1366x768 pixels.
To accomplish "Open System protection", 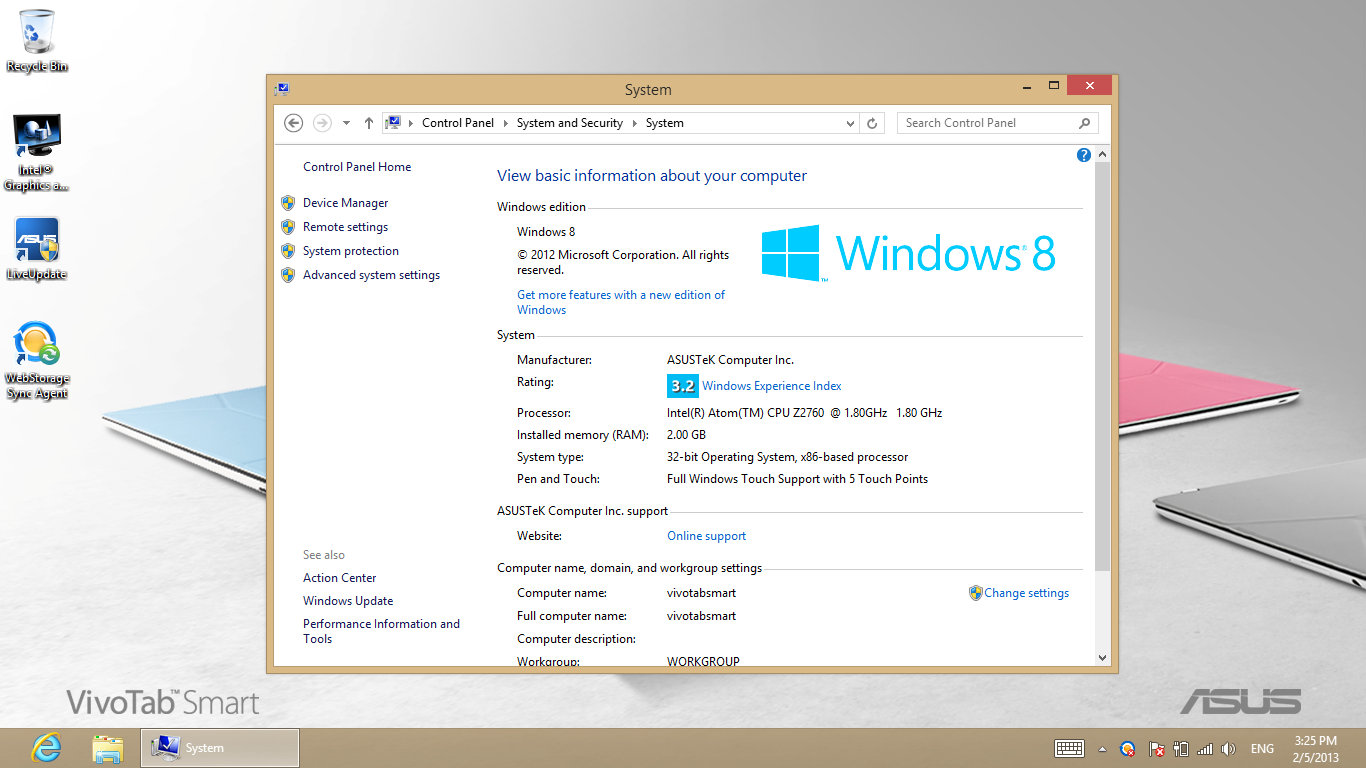I will (x=351, y=251).
